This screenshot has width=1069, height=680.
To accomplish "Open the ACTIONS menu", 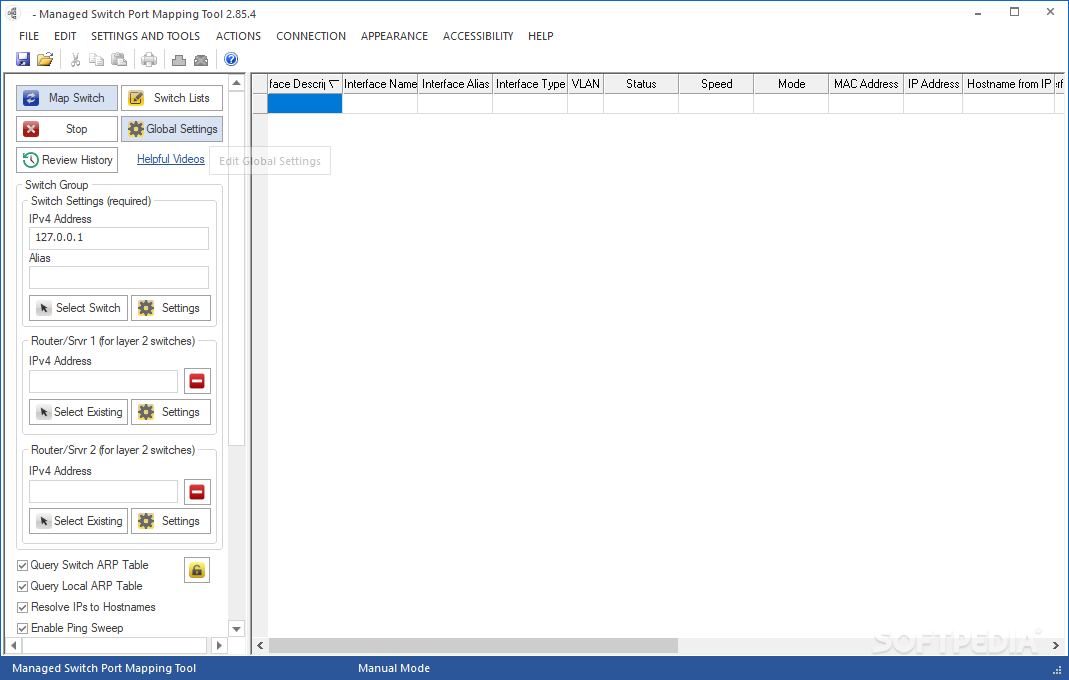I will pos(238,36).
